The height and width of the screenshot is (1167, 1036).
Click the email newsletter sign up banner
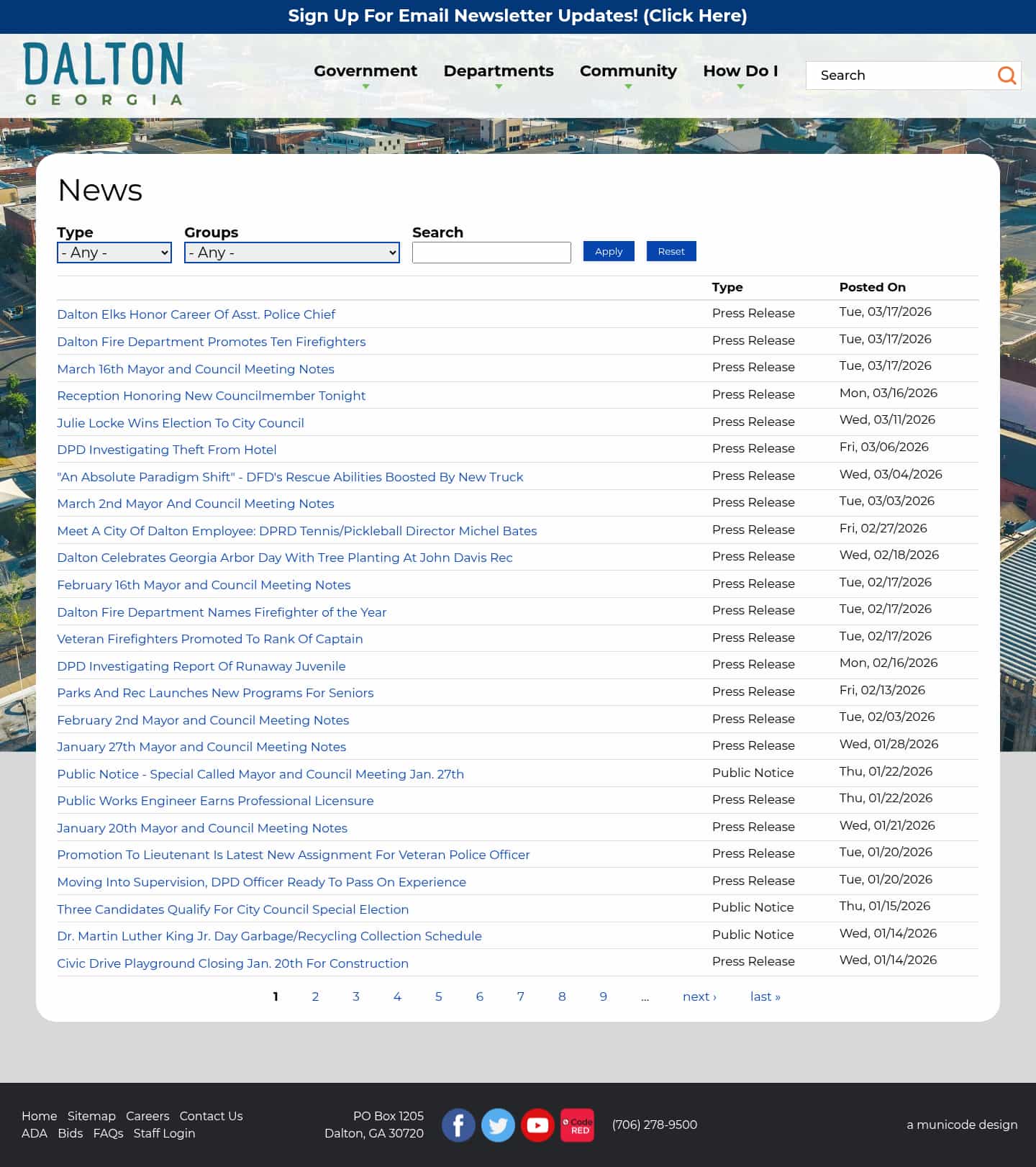coord(518,16)
